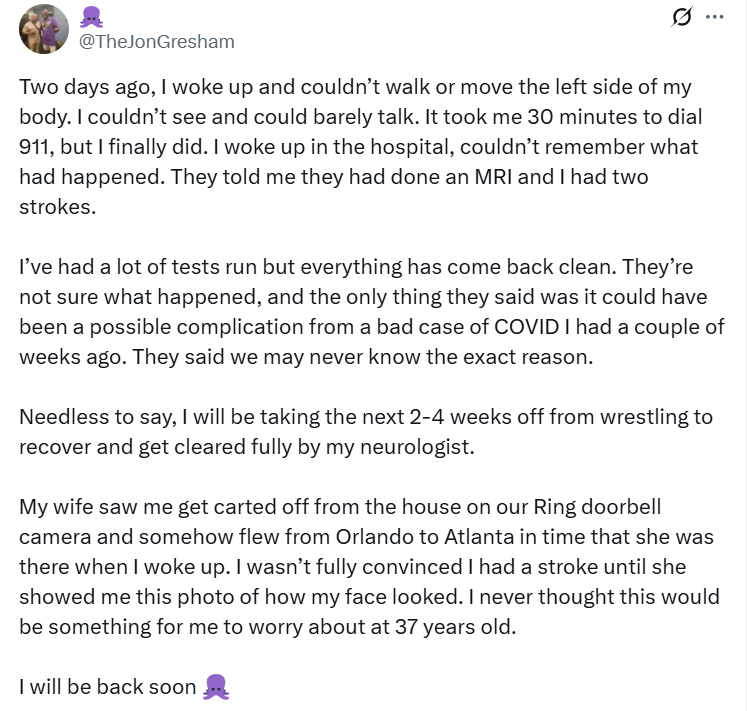
Task: Click the "I will be back soon" line
Action: tap(108, 687)
